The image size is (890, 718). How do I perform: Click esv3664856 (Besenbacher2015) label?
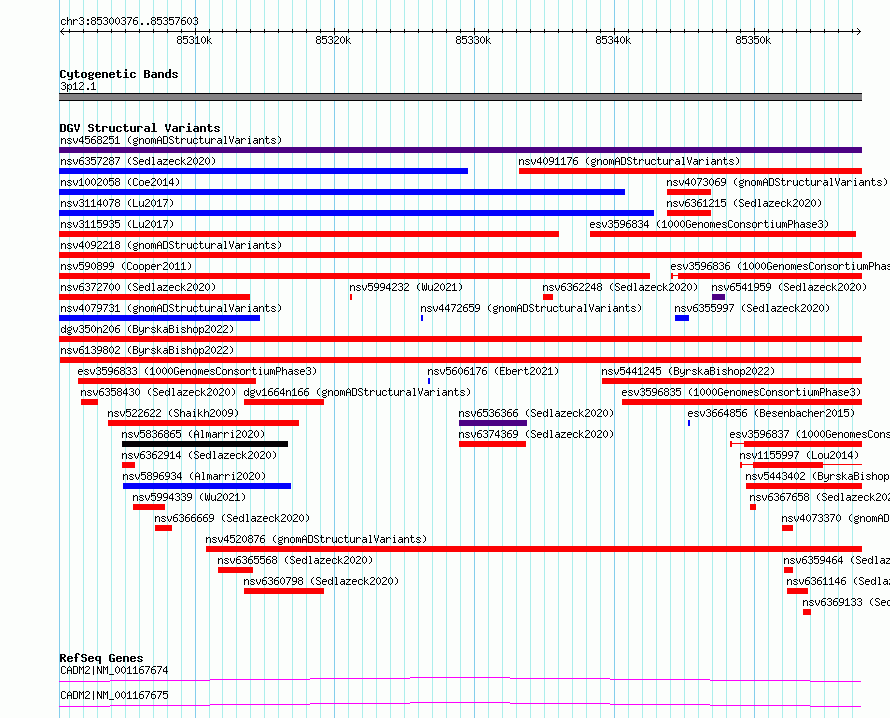tap(771, 413)
